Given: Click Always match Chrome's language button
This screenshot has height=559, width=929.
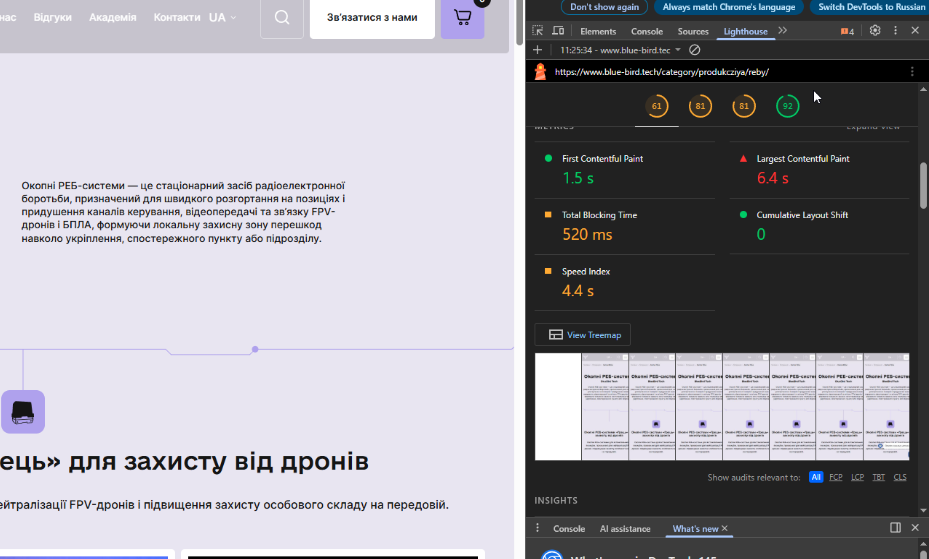Looking at the screenshot, I should click(729, 7).
